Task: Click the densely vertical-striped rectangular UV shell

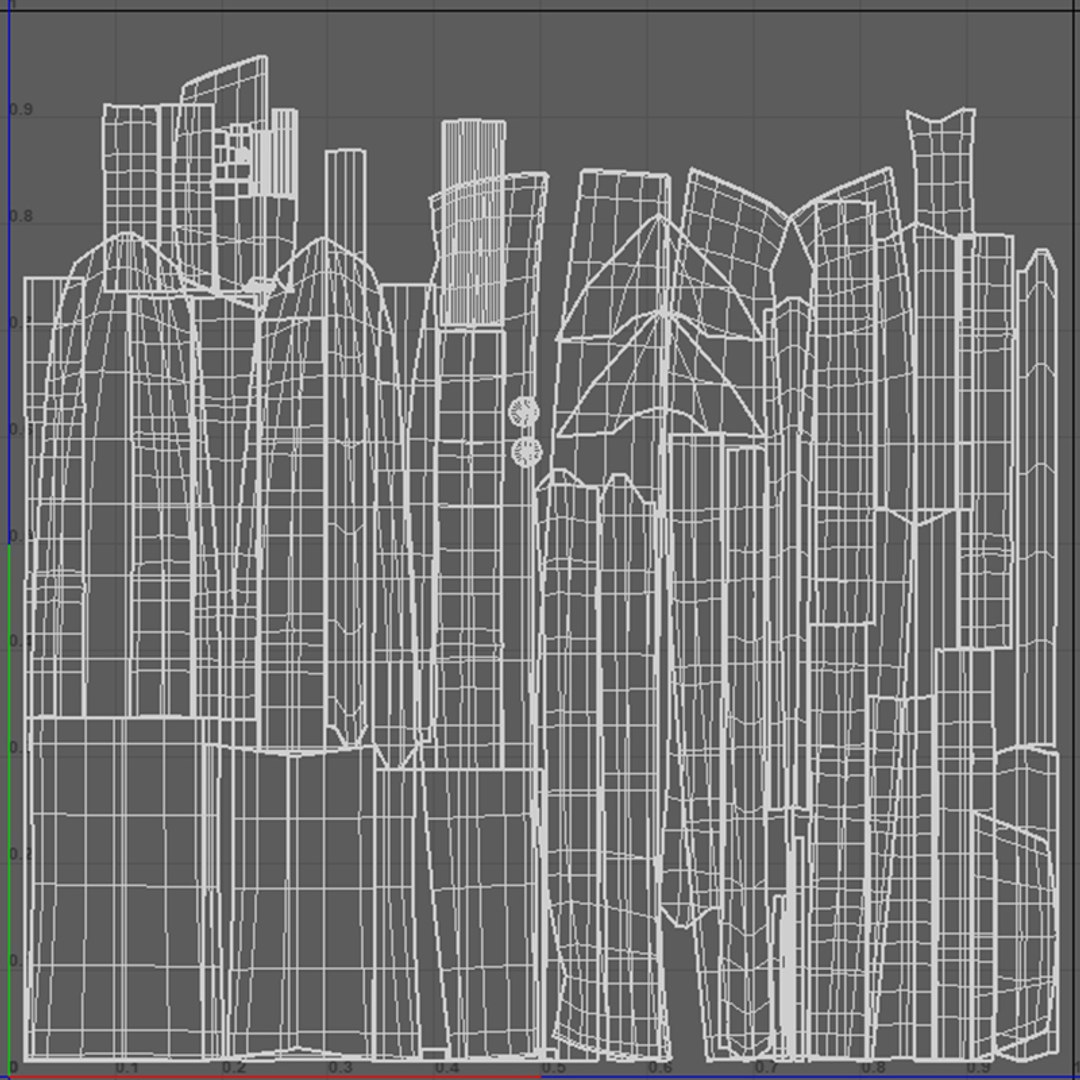Action: click(473, 222)
